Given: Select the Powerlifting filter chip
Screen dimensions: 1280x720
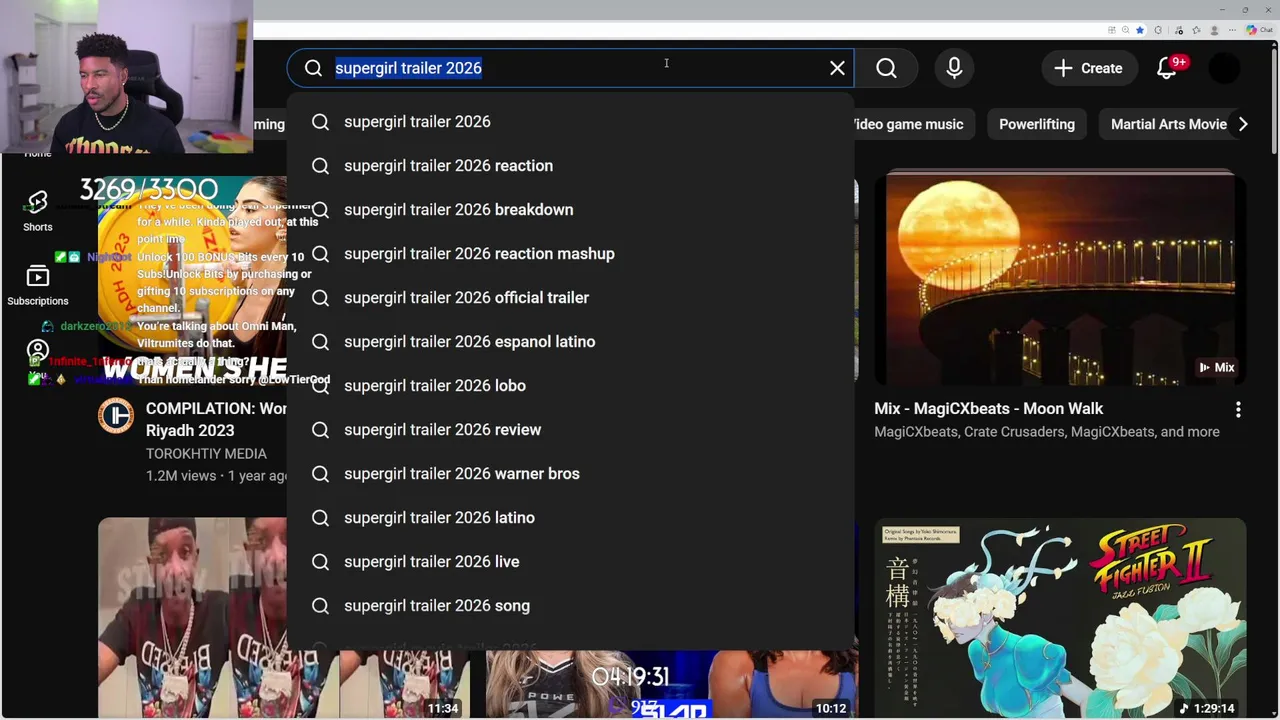Looking at the screenshot, I should [x=1037, y=124].
